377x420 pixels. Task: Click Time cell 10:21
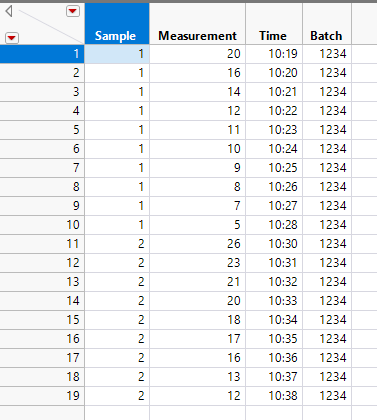point(274,92)
